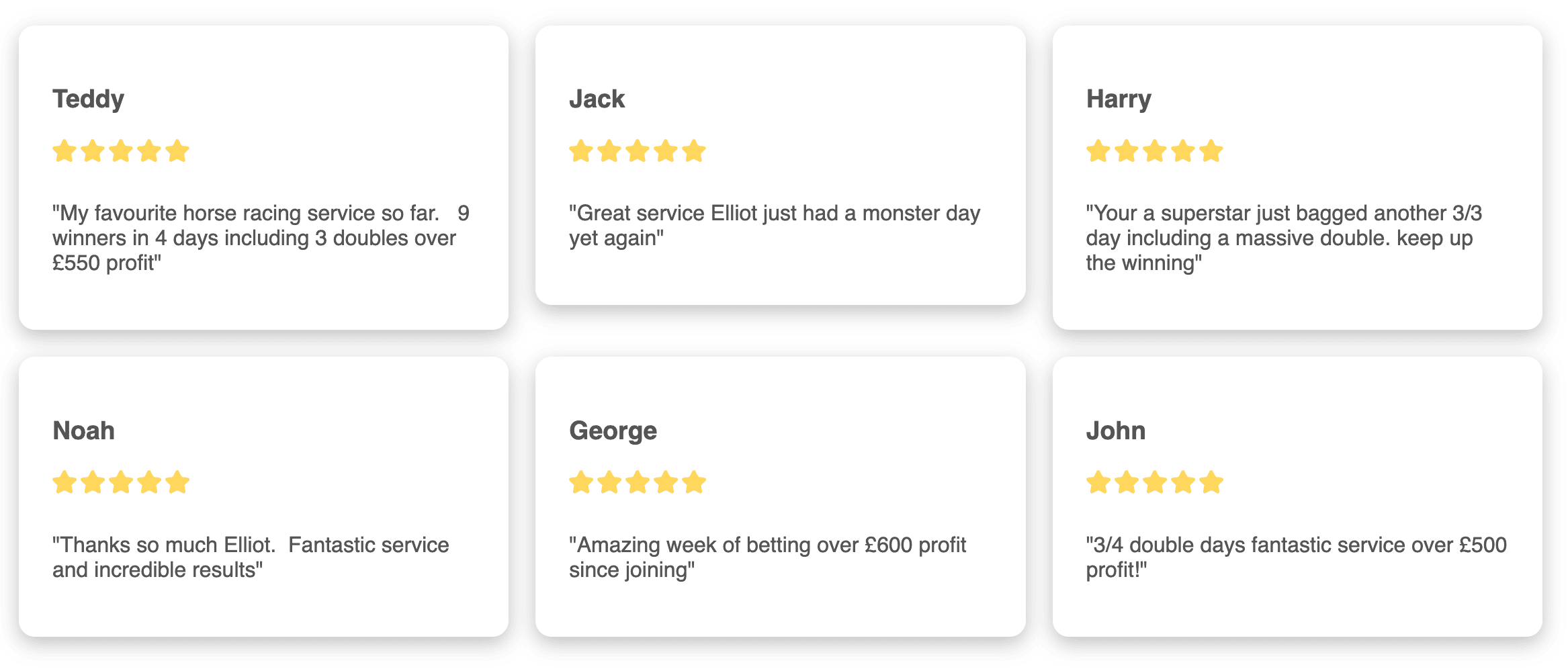1568x669 pixels.
Task: Click the third star in Harry's rating
Action: click(x=1154, y=151)
